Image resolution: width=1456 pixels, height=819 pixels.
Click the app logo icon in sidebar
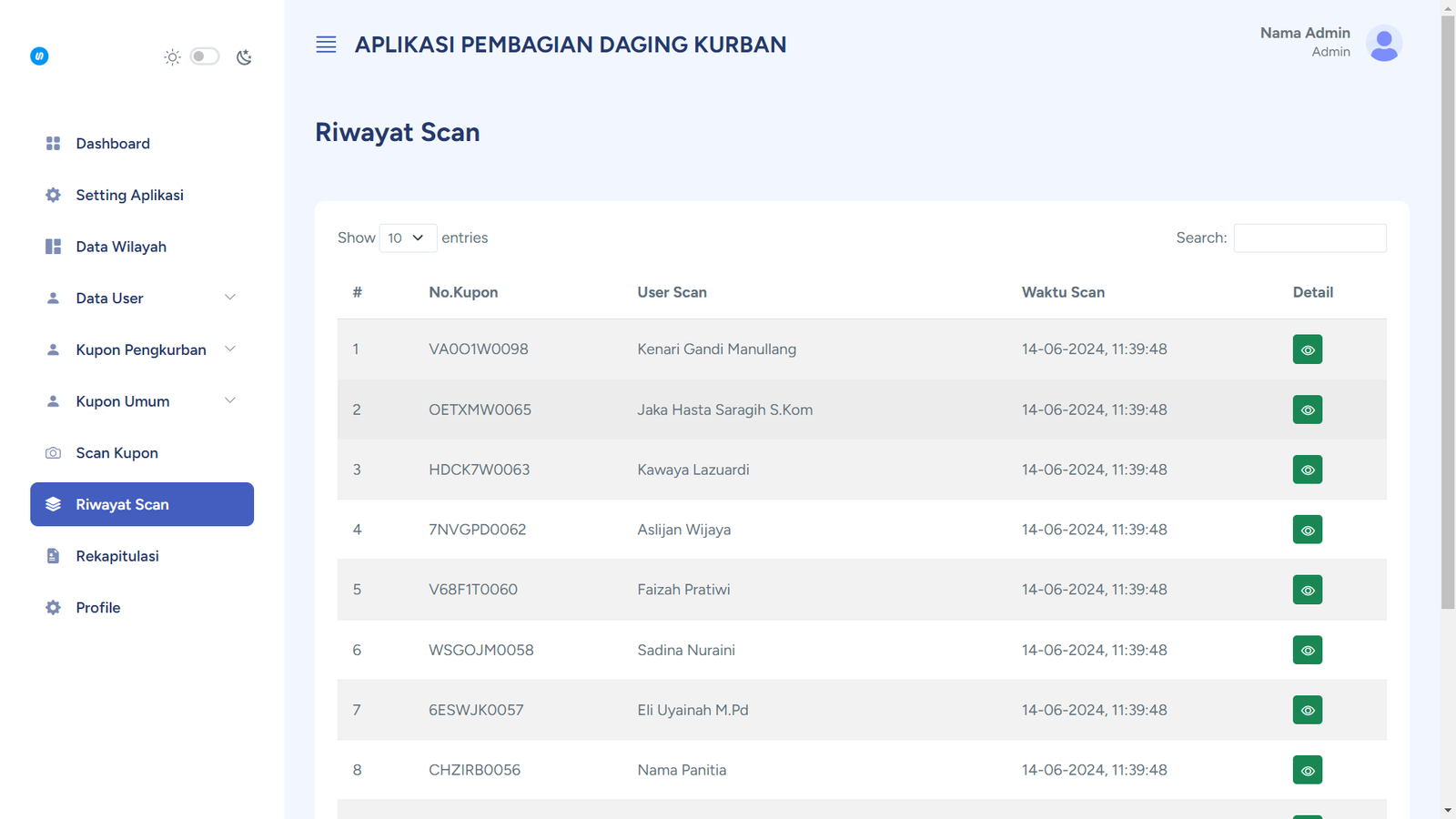[39, 56]
